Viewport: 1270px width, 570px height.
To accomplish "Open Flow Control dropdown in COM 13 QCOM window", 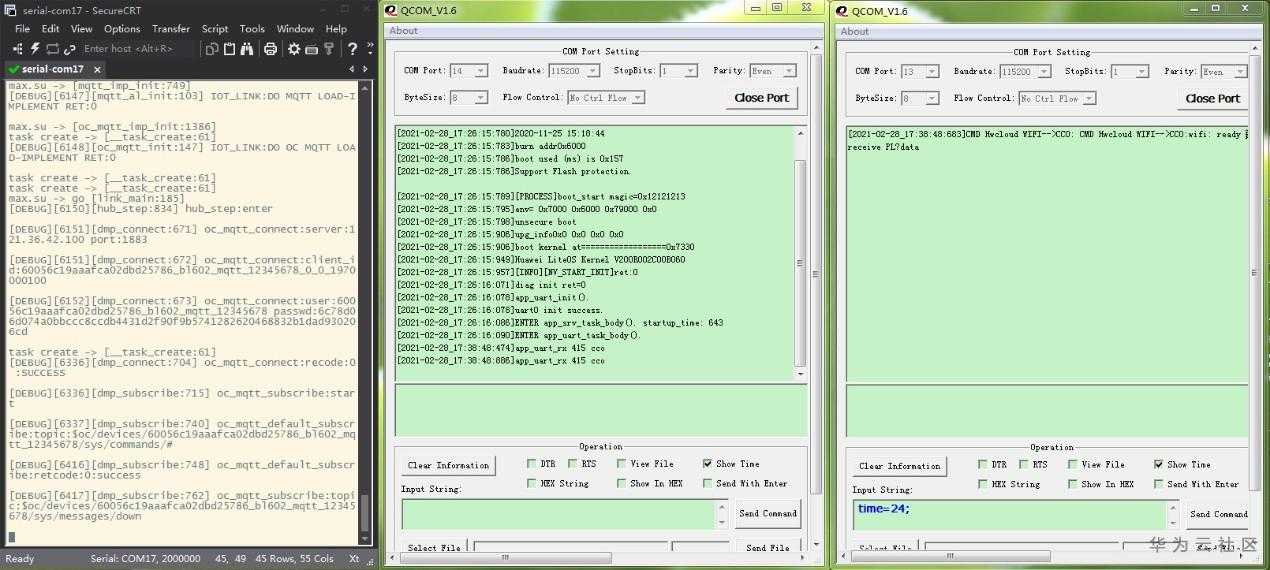I will [1057, 98].
